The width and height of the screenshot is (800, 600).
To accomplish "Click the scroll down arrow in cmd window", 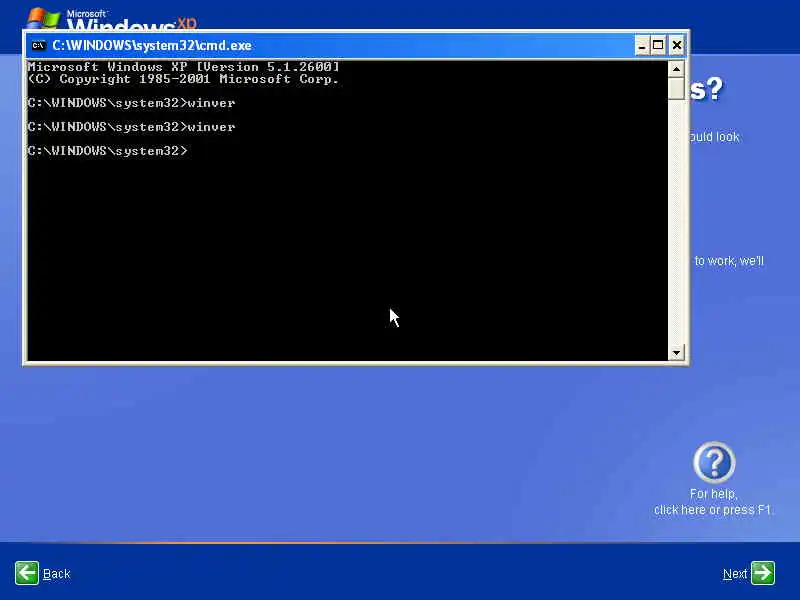I will (x=676, y=353).
